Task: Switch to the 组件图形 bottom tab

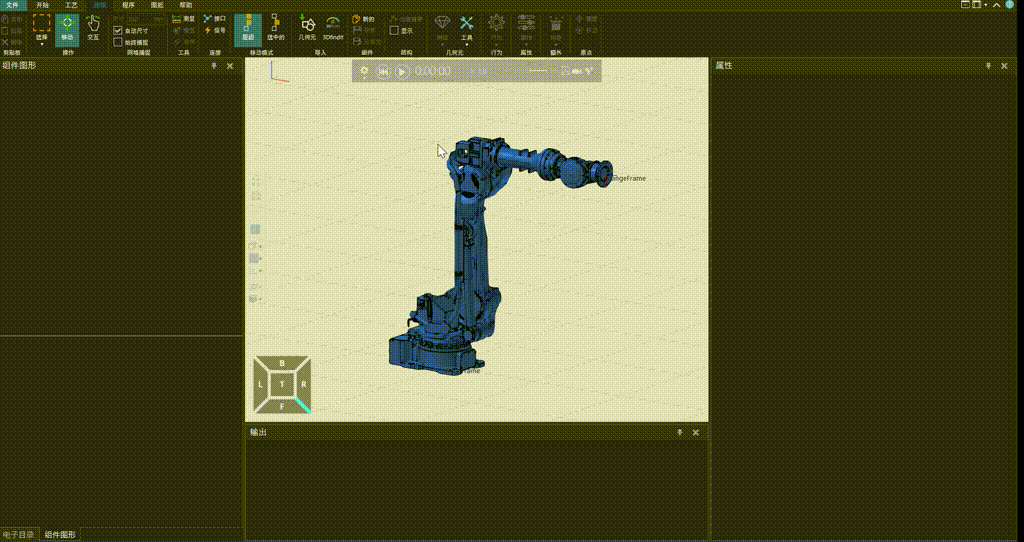Action: coord(60,535)
